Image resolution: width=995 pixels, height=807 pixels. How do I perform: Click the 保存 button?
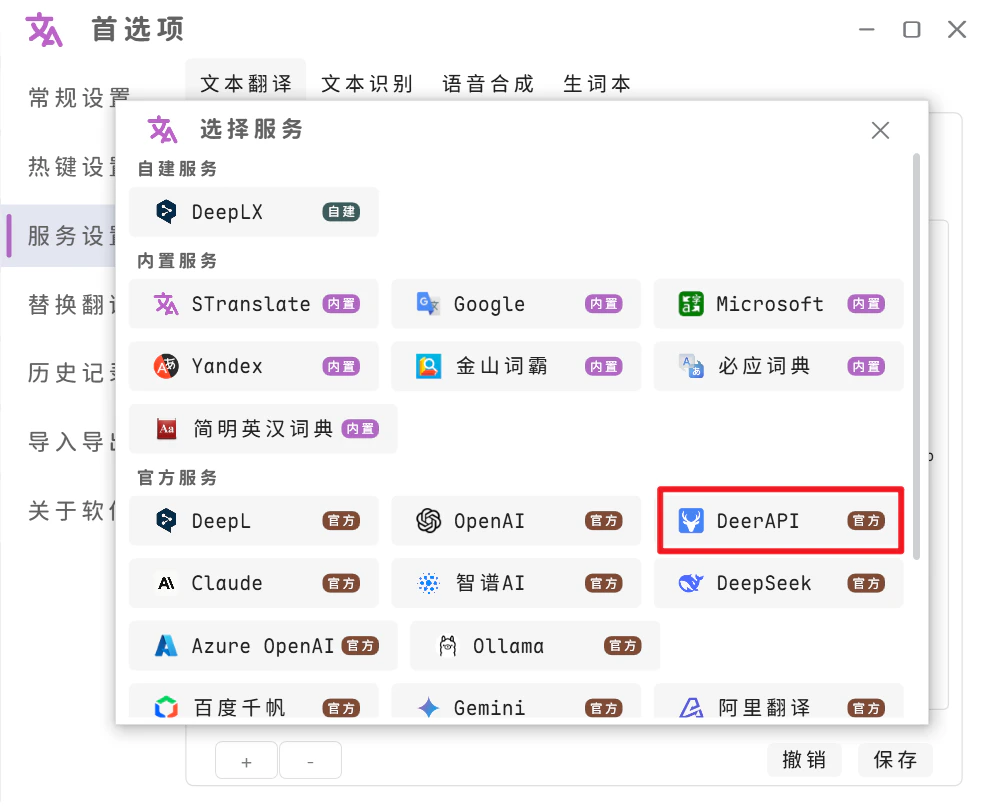[x=895, y=759]
